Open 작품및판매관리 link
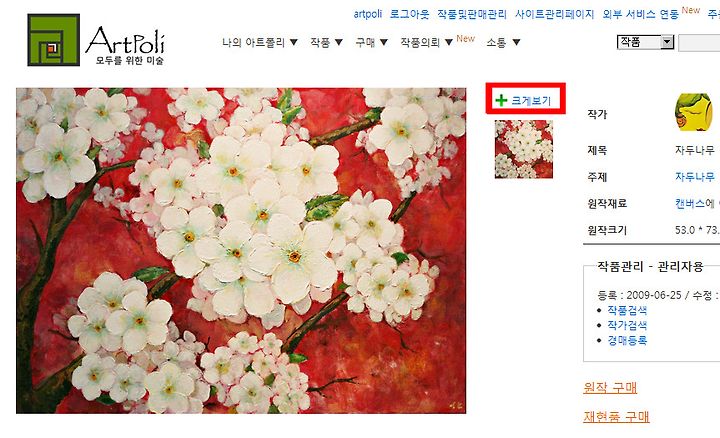This screenshot has width=720, height=438. point(472,14)
